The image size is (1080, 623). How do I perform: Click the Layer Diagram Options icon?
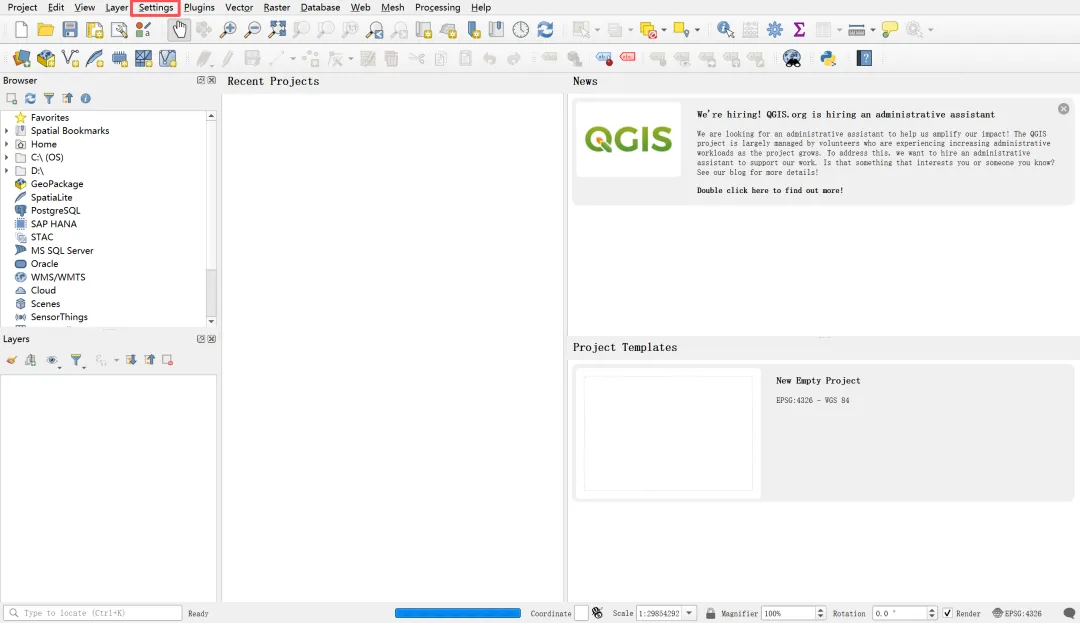coord(574,59)
